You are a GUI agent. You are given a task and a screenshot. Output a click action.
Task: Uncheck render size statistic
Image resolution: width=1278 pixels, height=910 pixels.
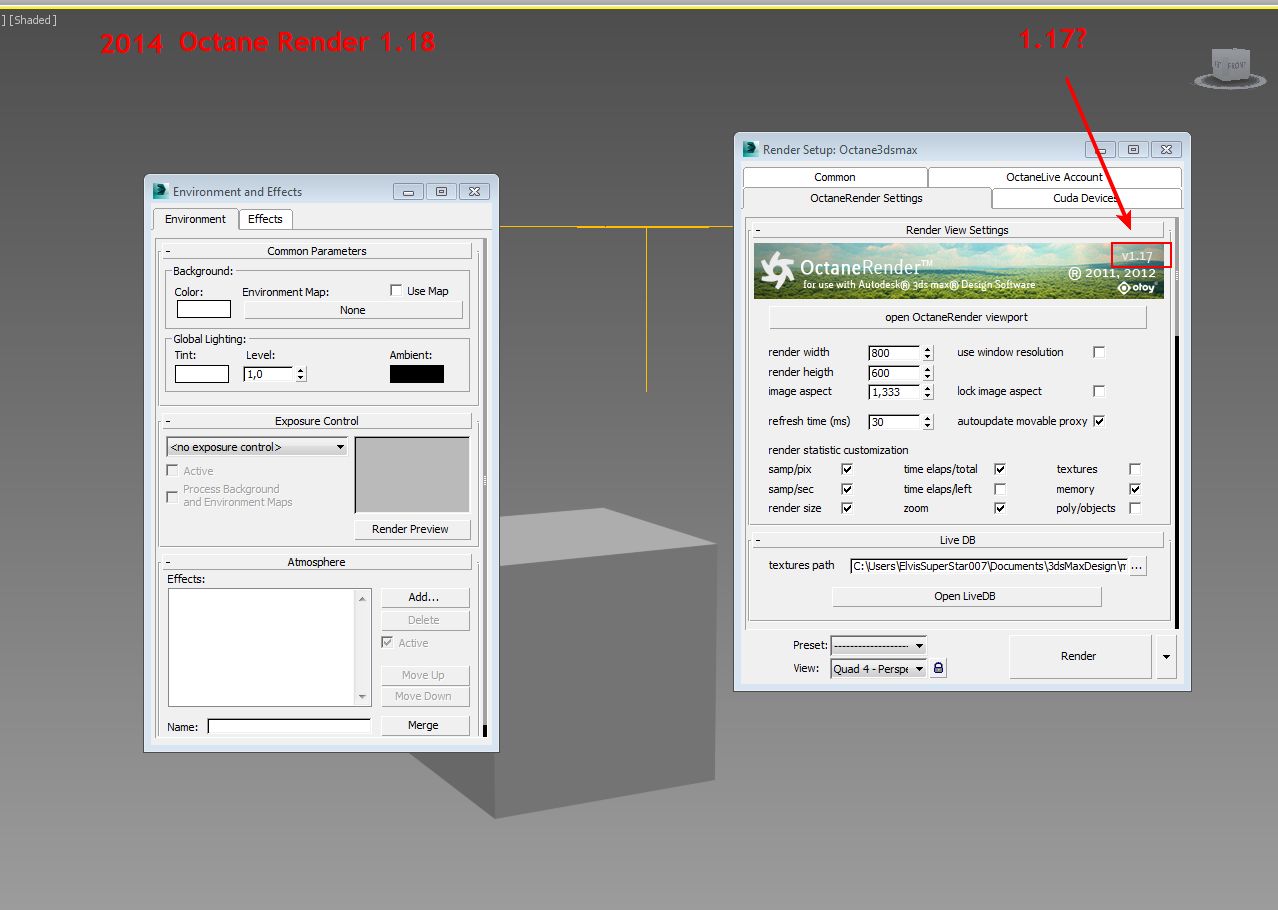click(x=847, y=508)
